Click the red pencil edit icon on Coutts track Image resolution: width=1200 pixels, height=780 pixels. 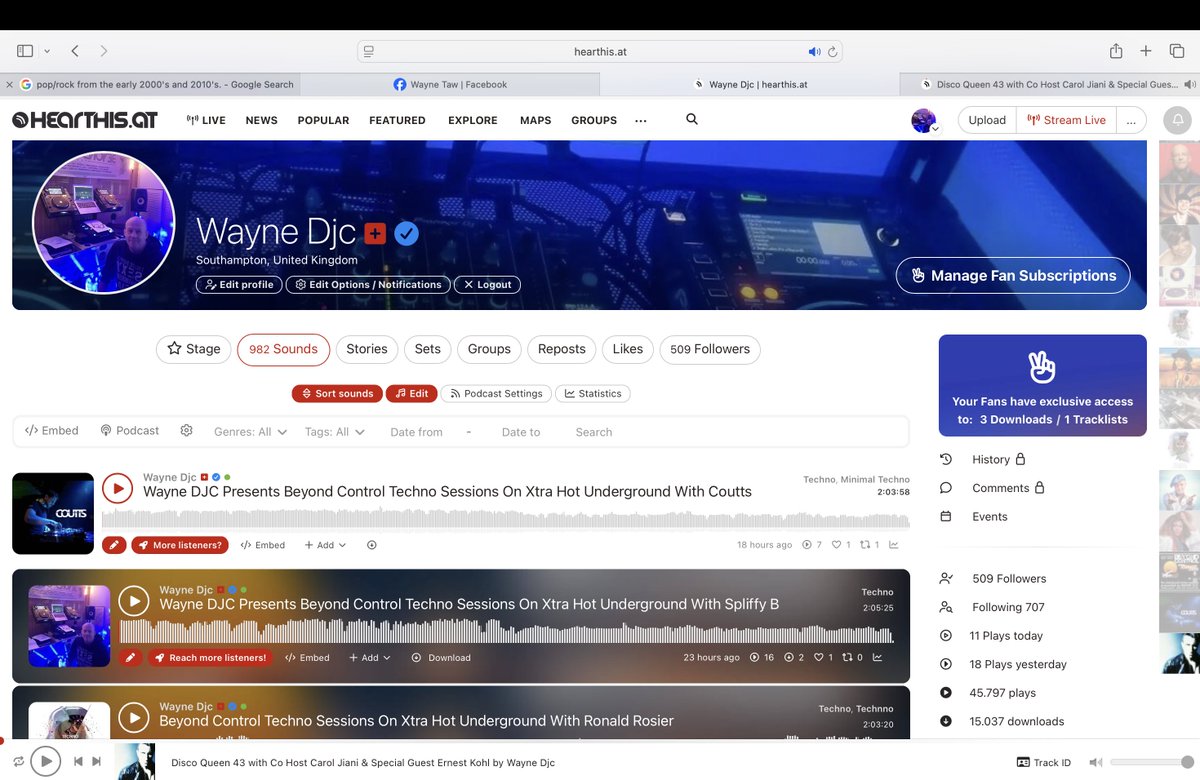point(114,545)
